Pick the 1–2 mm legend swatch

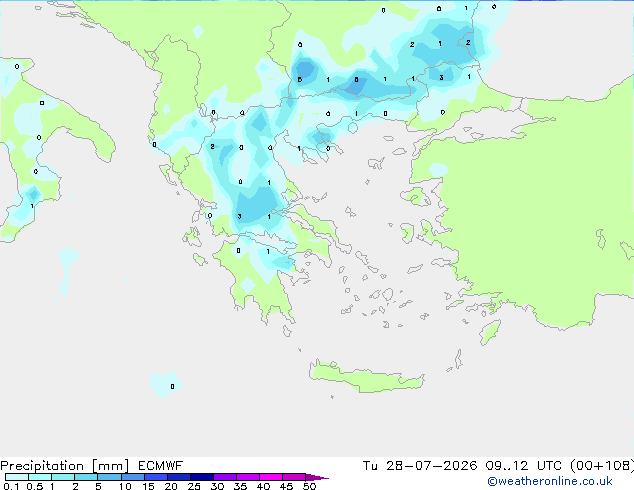pos(63,477)
